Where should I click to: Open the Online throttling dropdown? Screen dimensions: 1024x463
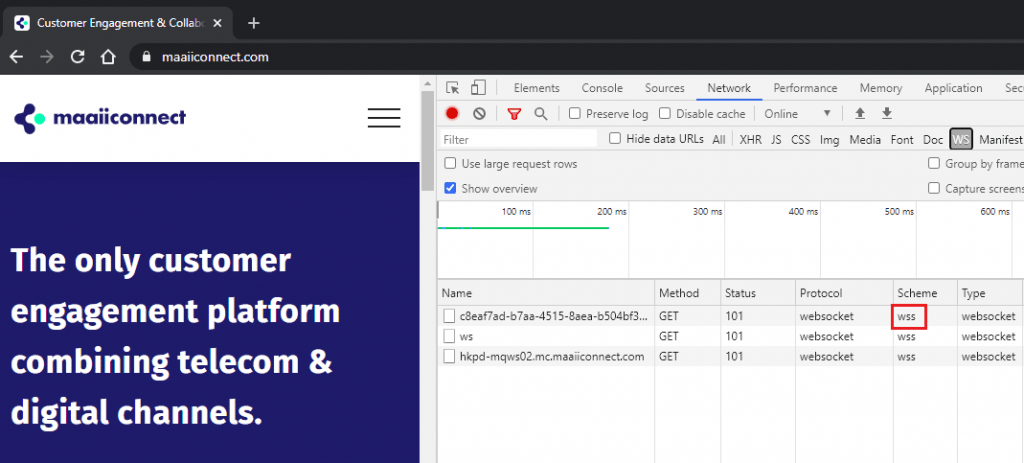[798, 114]
